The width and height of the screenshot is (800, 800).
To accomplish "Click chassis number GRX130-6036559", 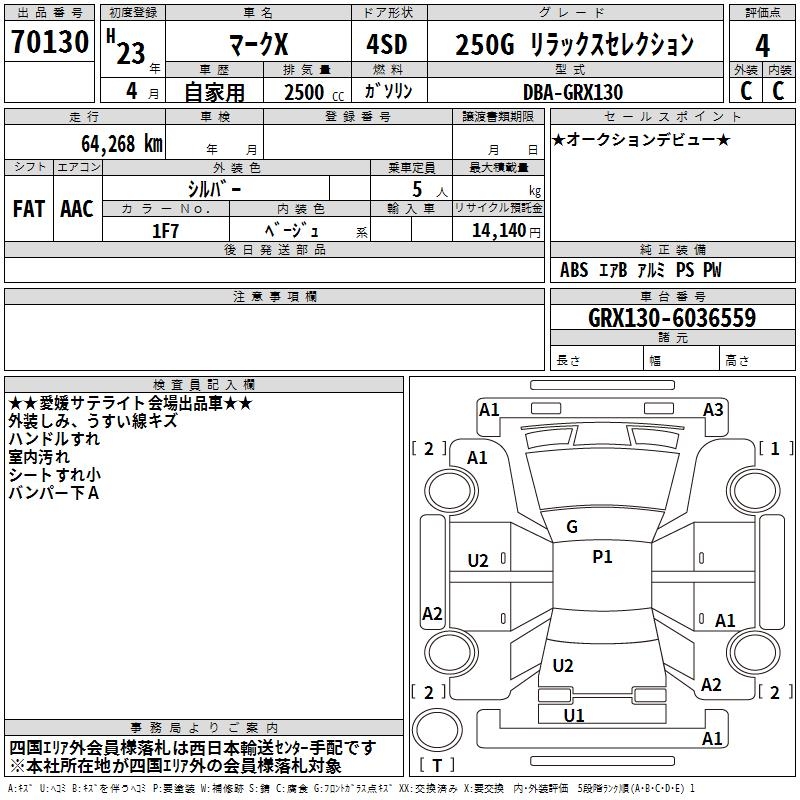I will point(671,319).
